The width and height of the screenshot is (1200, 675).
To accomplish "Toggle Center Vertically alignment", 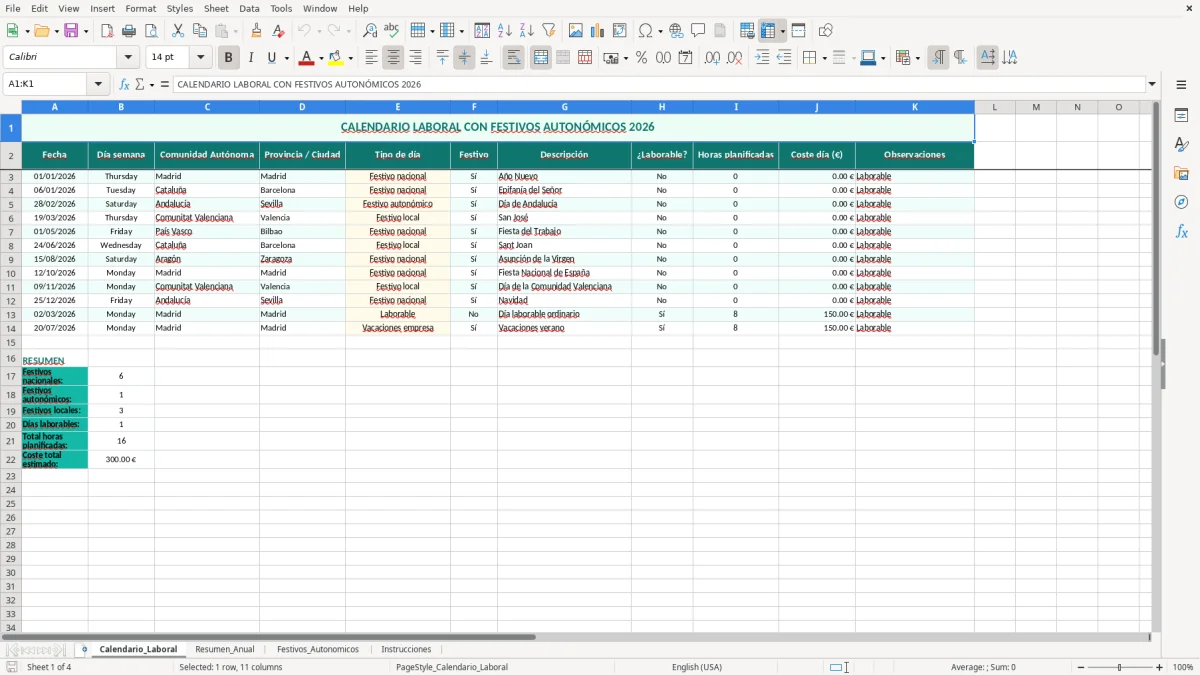I will tap(464, 58).
